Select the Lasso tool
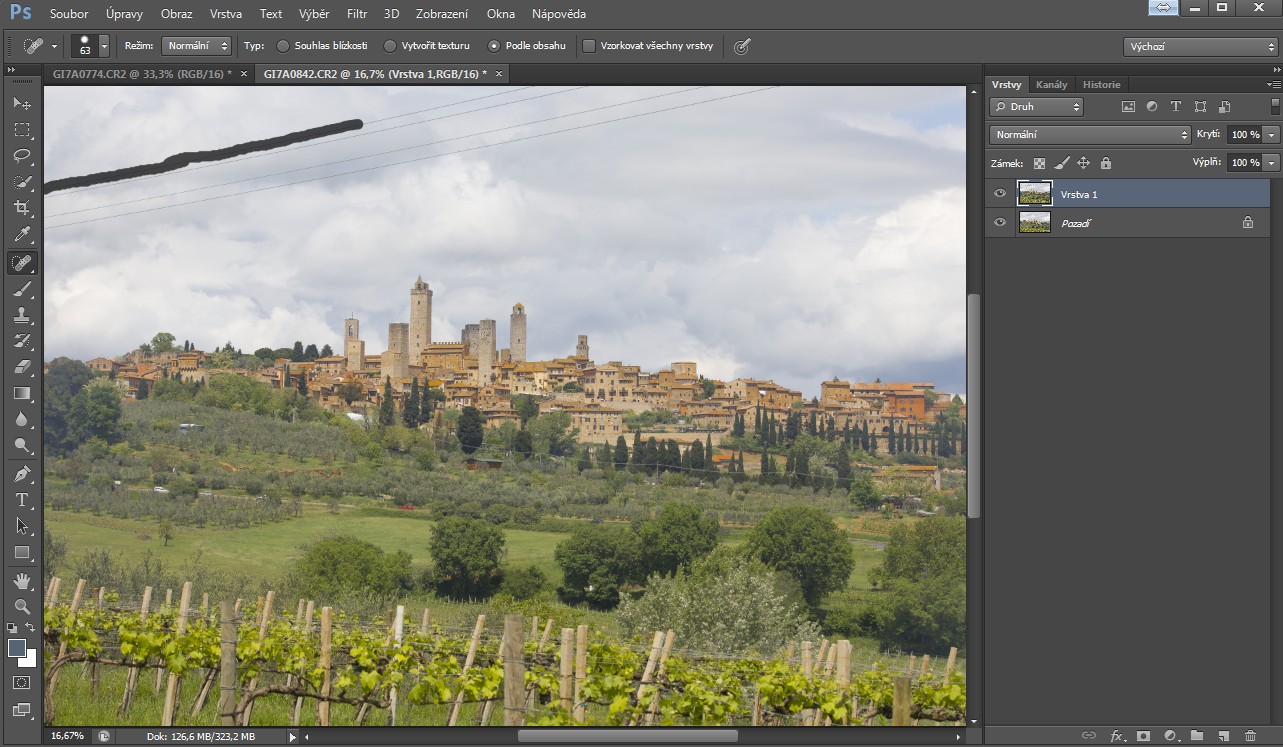 (22, 156)
